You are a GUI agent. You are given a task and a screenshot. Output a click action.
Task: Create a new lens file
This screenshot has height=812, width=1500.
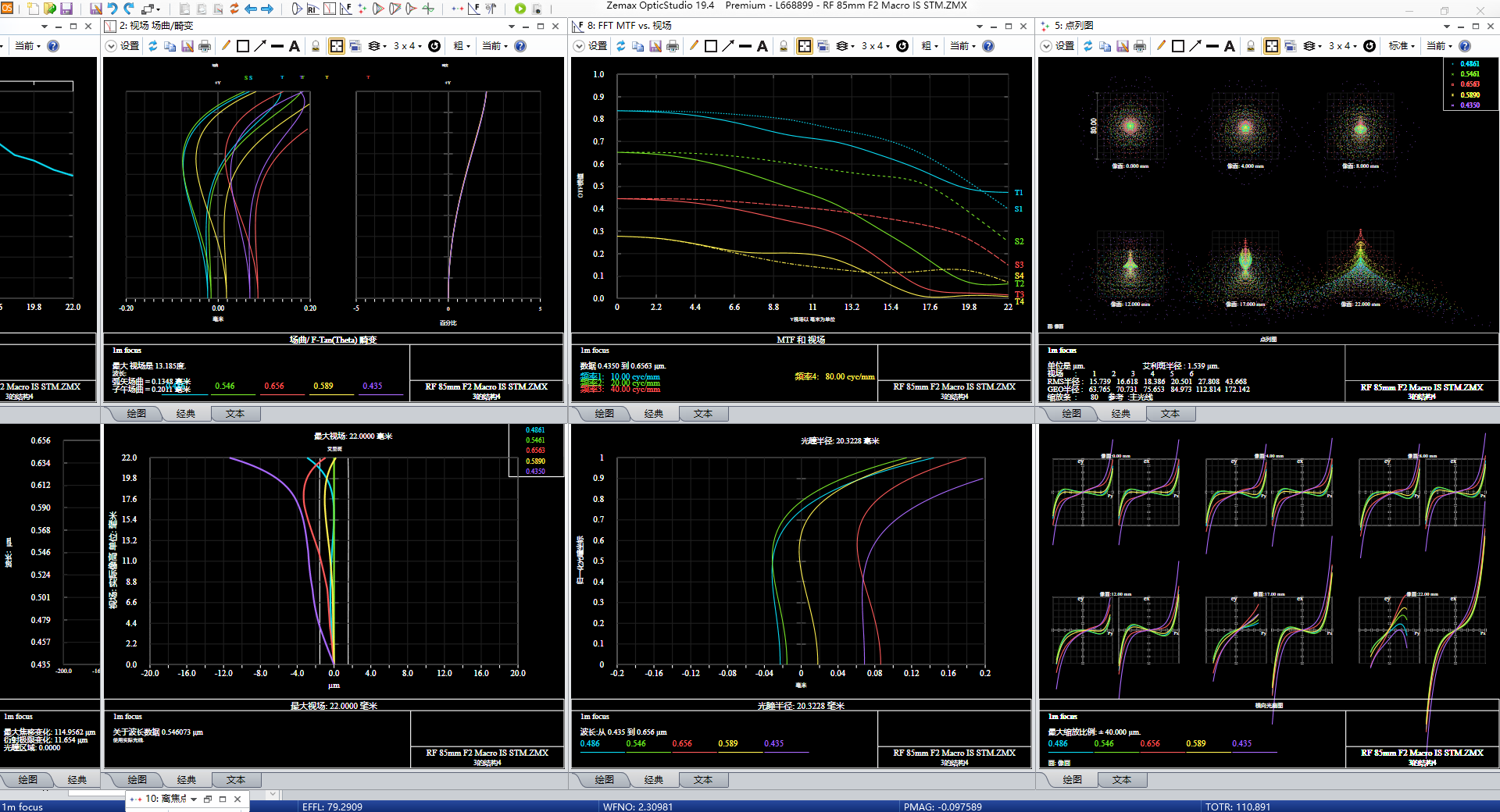click(x=33, y=9)
